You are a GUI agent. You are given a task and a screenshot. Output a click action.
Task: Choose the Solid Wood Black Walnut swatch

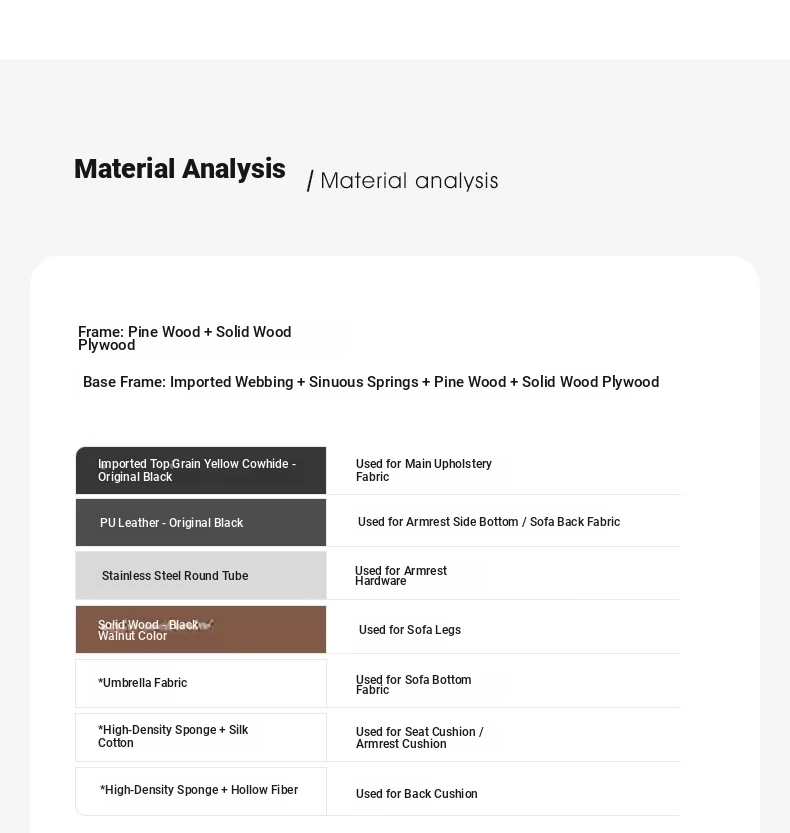(x=201, y=630)
